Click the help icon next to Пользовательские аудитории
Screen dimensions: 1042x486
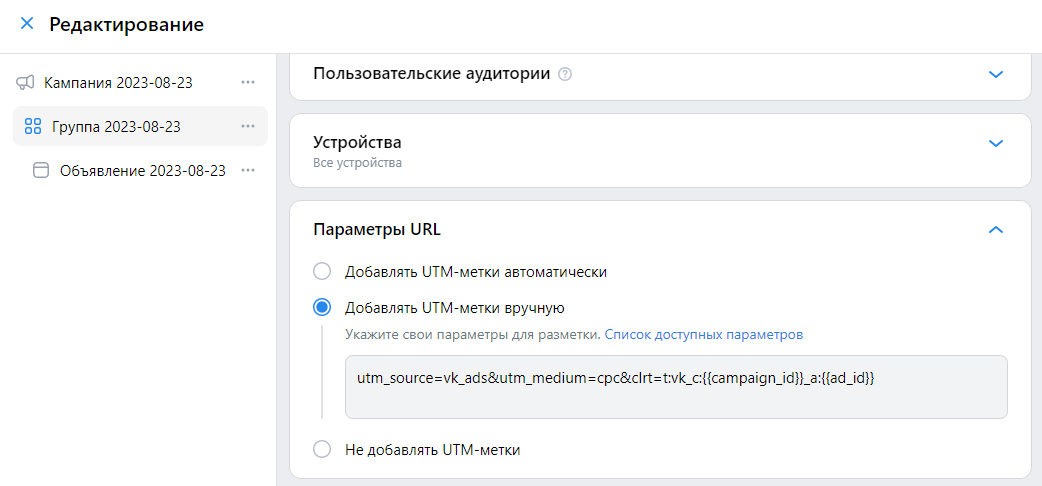click(565, 74)
